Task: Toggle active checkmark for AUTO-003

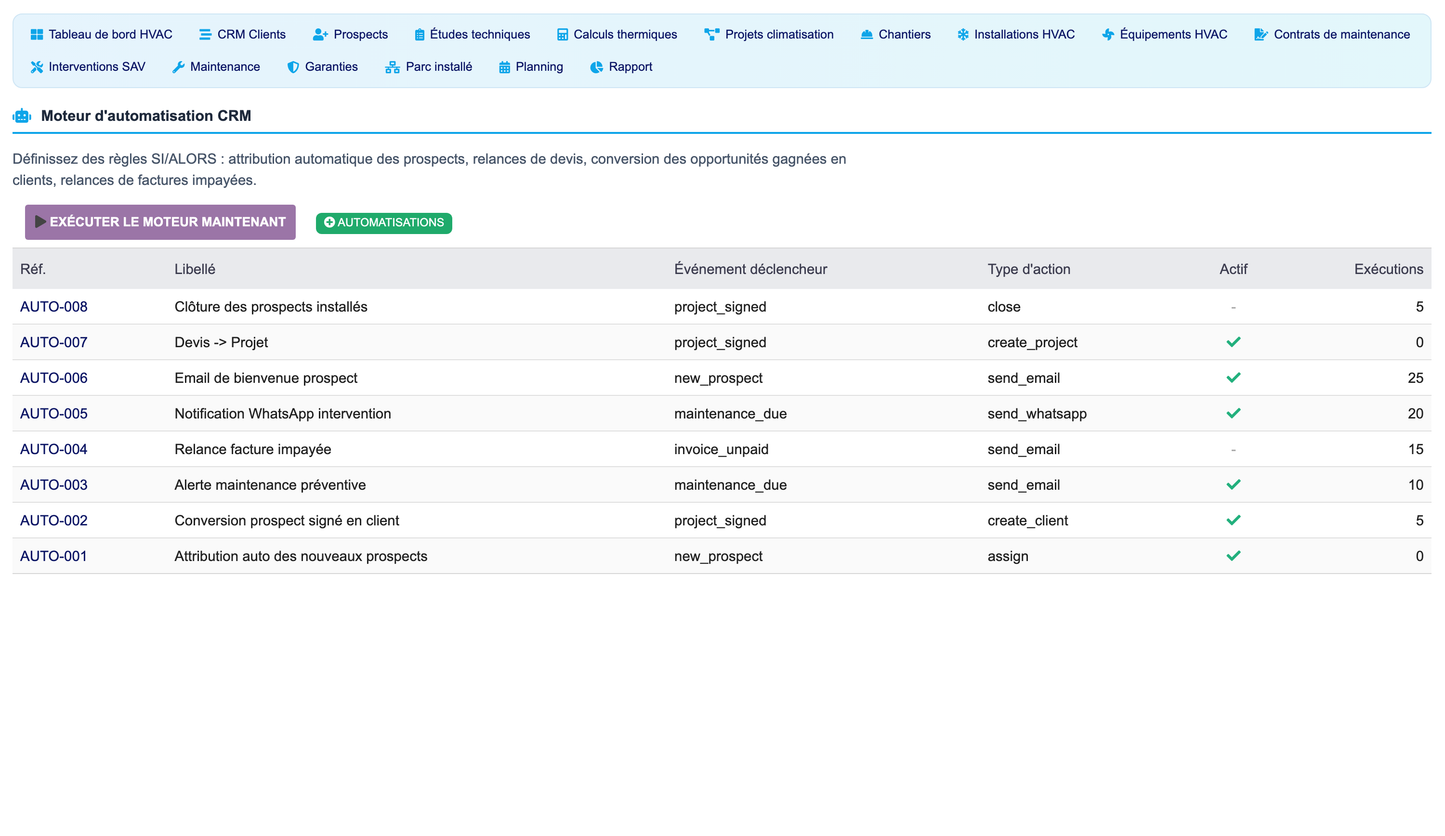Action: pos(1233,485)
